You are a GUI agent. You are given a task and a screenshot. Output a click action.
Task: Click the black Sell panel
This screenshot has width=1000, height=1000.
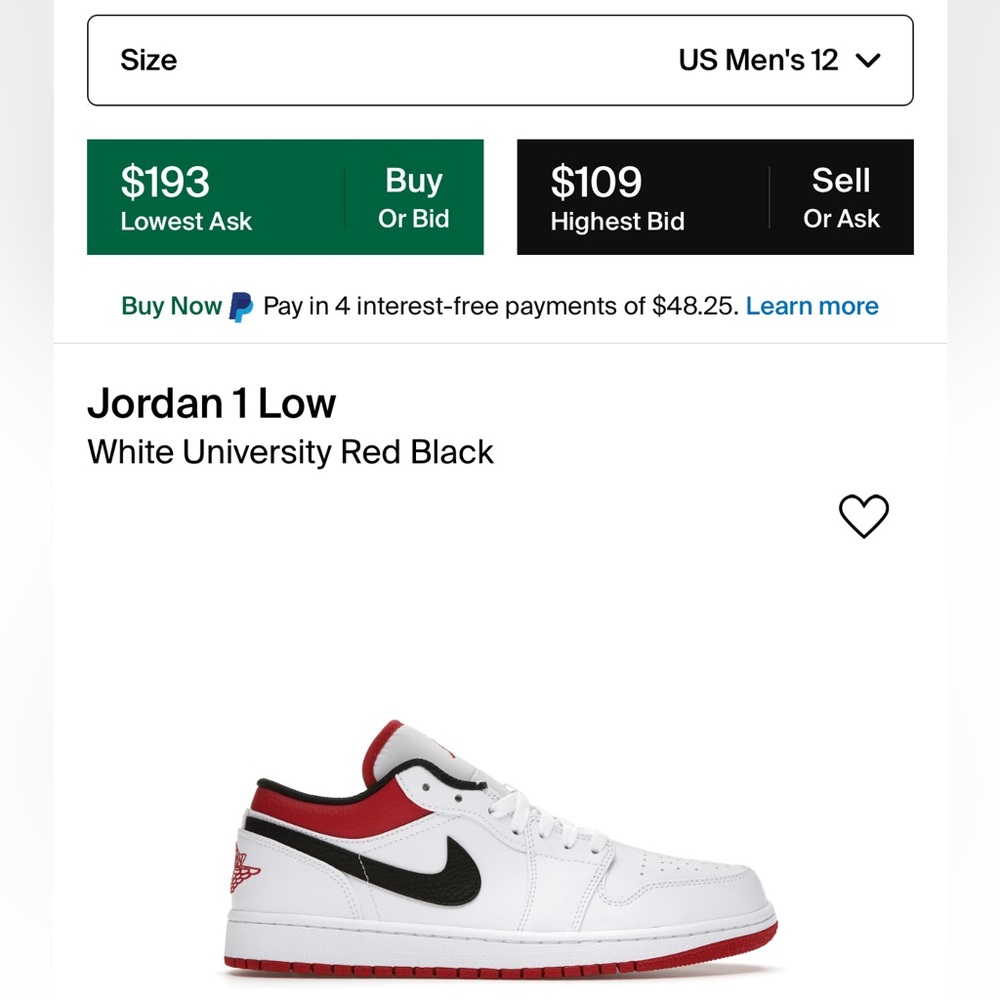(x=714, y=196)
